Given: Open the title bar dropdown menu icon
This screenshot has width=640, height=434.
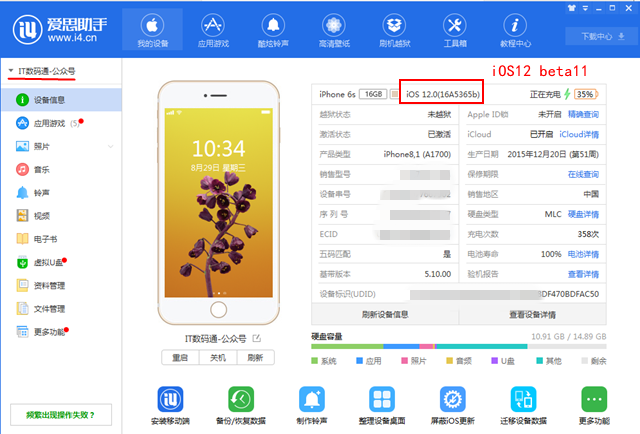Looking at the screenshot, I should 585,8.
